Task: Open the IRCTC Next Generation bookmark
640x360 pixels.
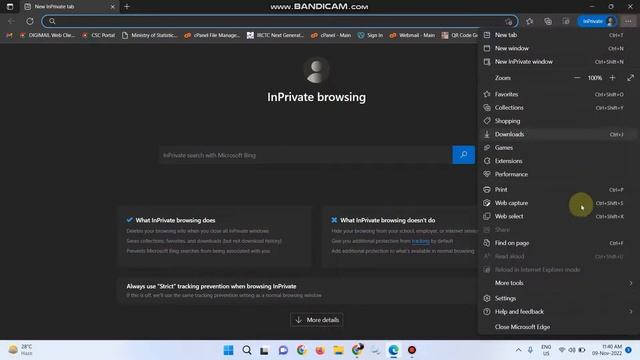Action: coord(276,36)
